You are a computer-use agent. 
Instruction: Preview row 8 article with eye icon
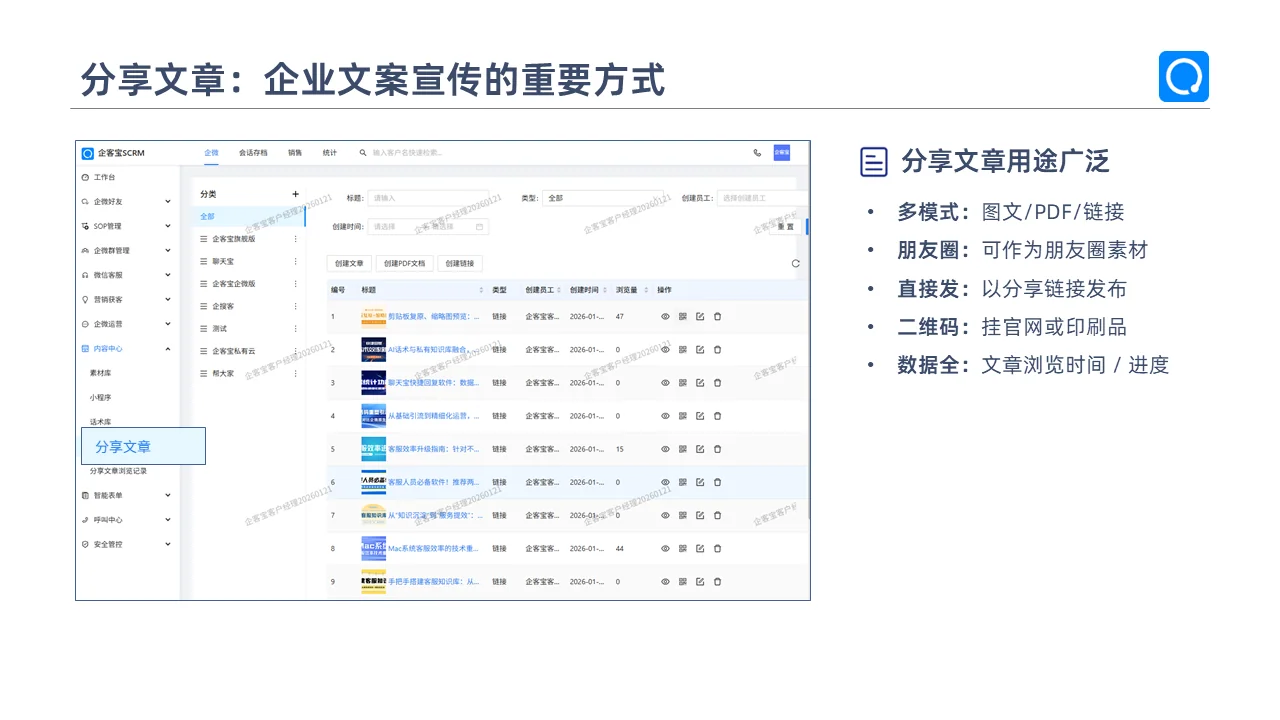[x=665, y=548]
